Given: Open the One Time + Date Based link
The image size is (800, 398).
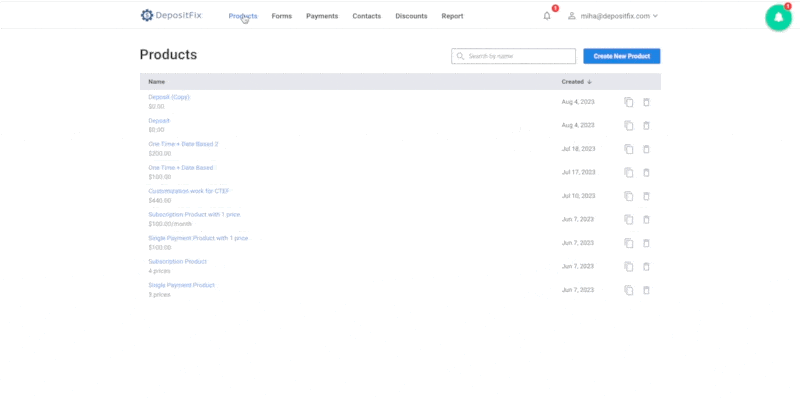Looking at the screenshot, I should [181, 167].
